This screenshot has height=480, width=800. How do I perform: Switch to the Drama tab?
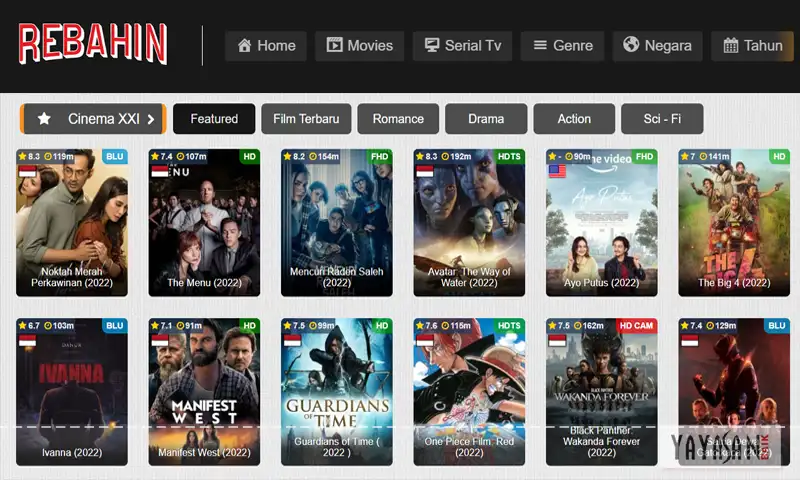[486, 119]
